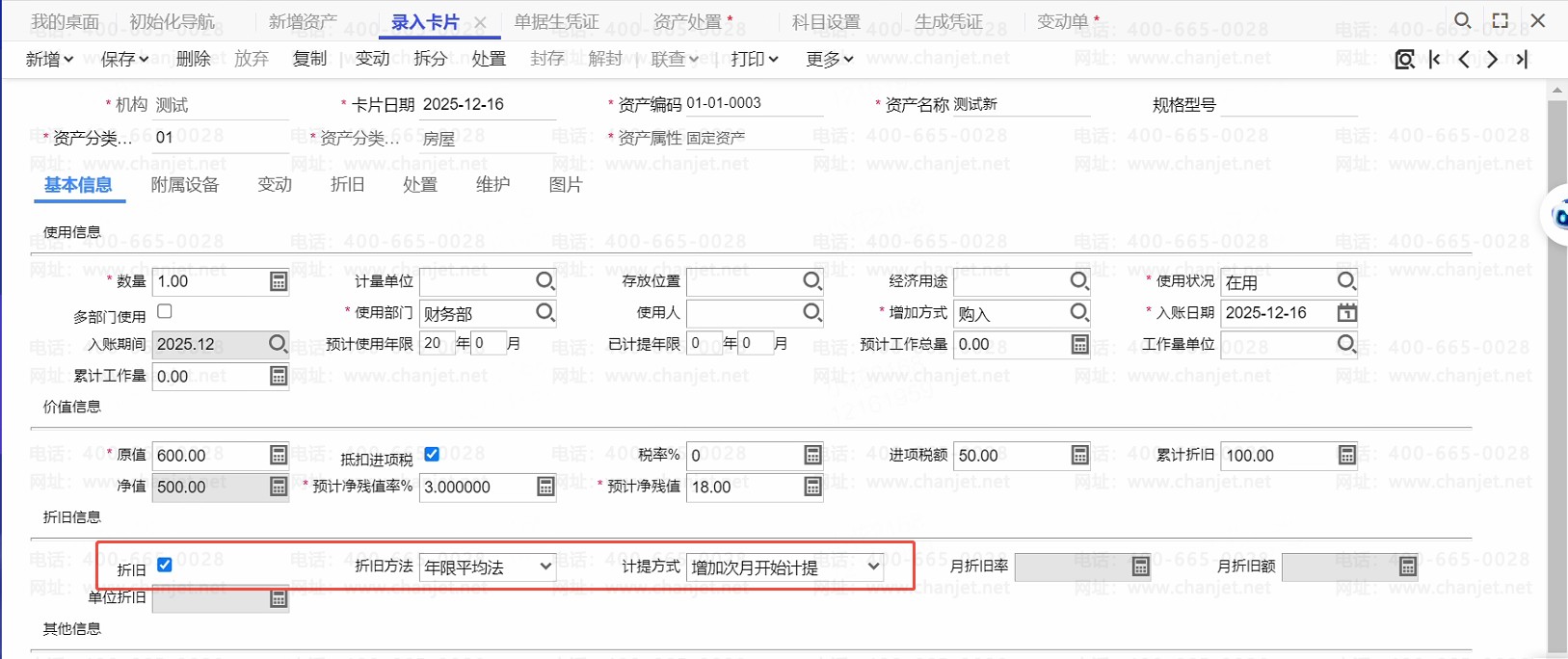Open lookup for 使用人 field
1568x659 pixels.
tap(812, 313)
